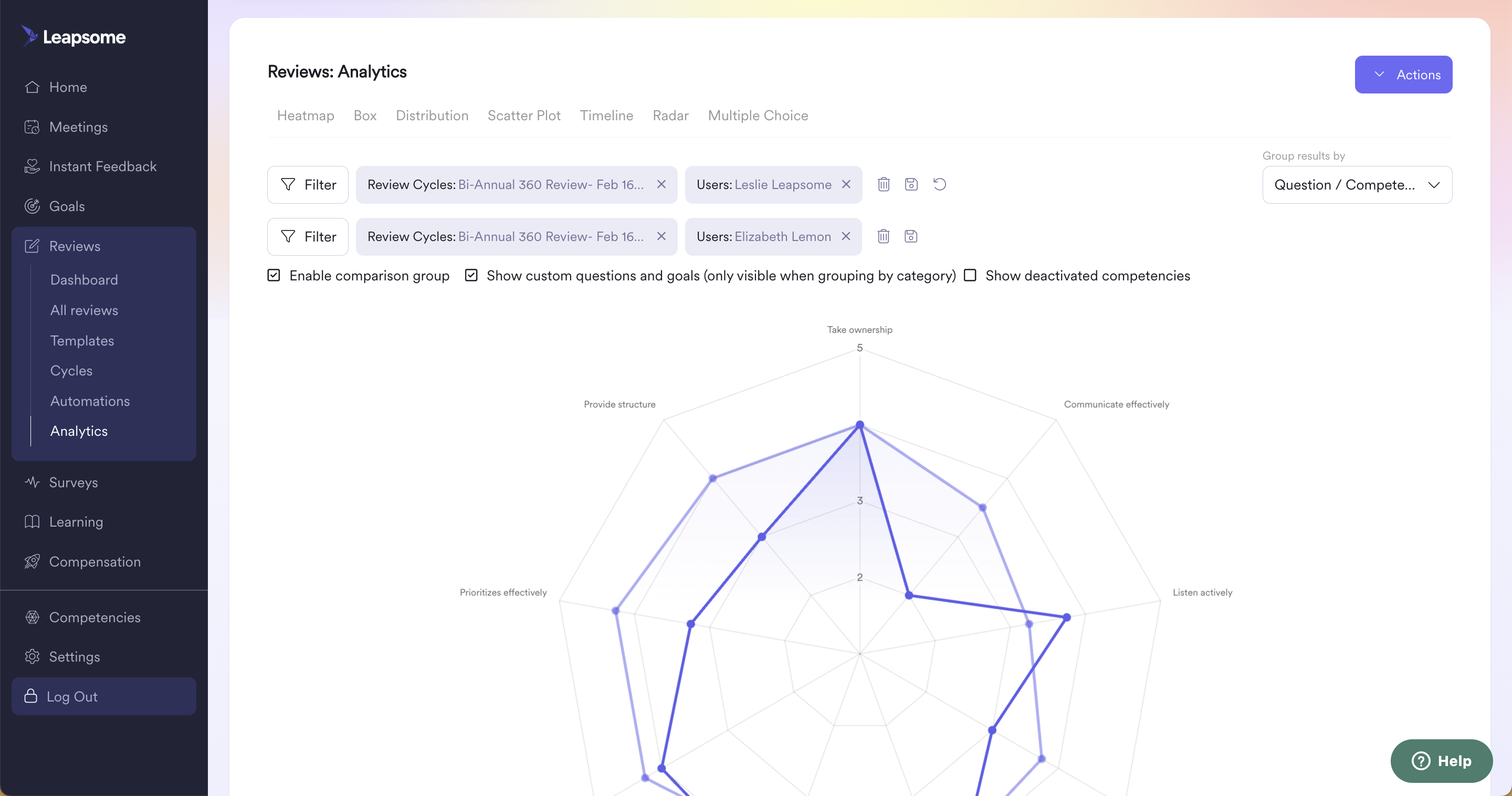Screen dimensions: 1512x796
Task: Select Analytics in the Reviews submenu
Action: pyautogui.click(x=79, y=431)
